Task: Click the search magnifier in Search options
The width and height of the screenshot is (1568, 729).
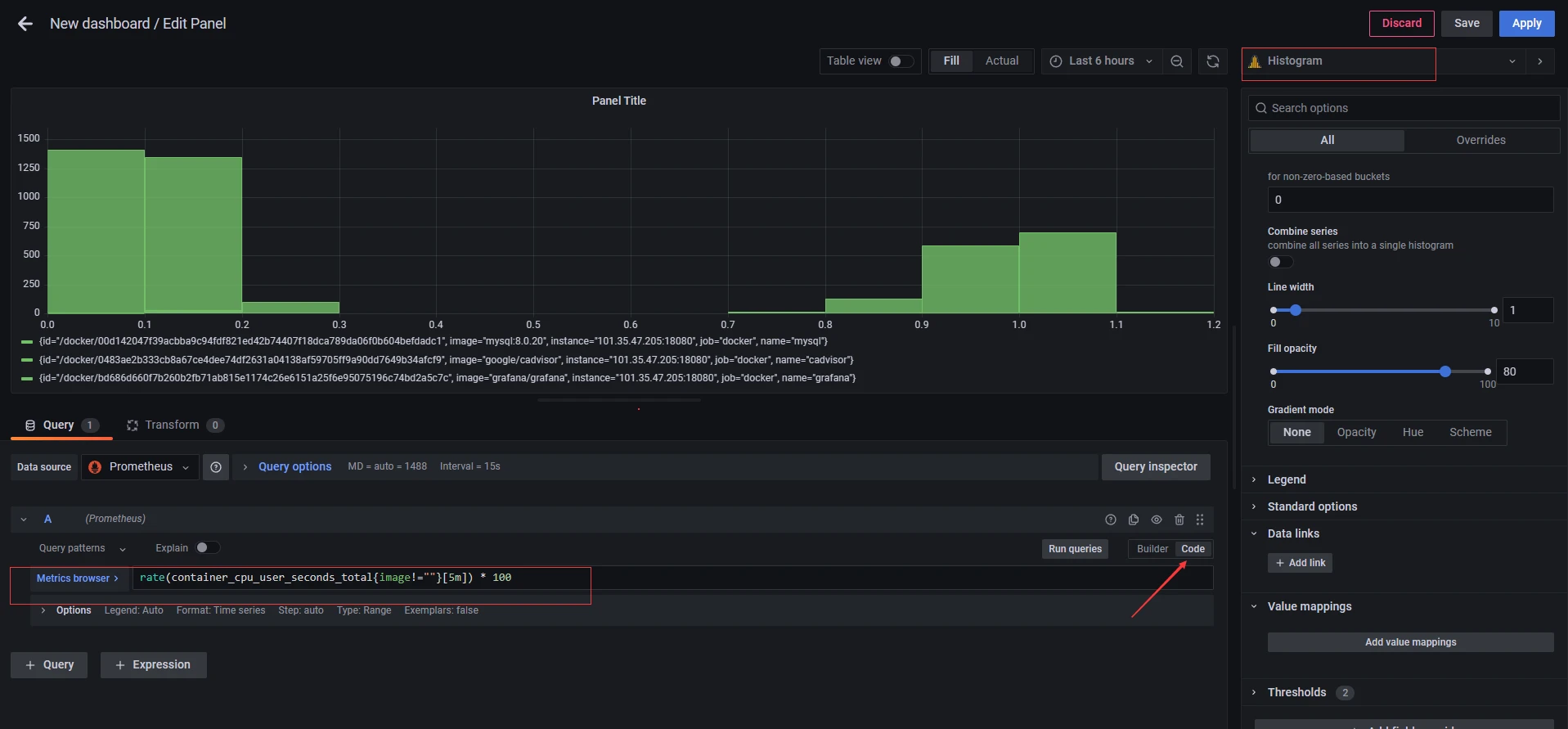Action: point(1261,108)
